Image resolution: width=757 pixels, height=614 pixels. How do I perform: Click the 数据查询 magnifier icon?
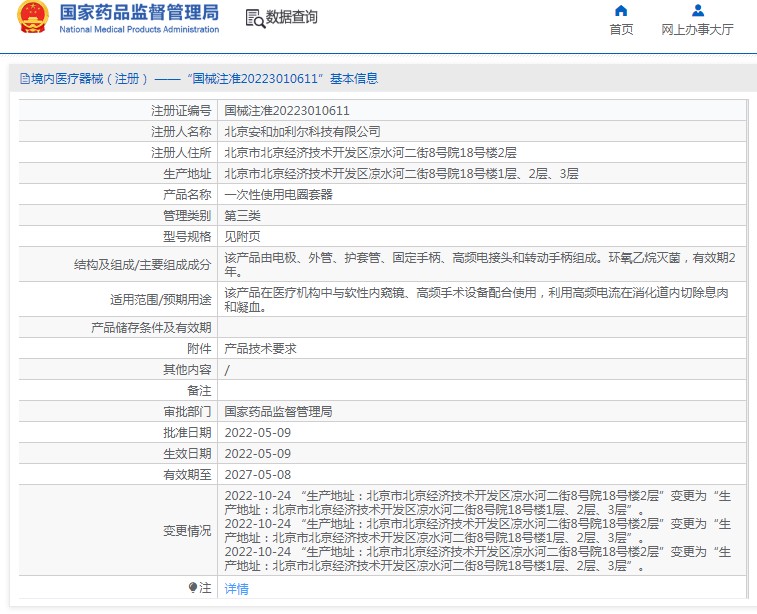pos(255,18)
